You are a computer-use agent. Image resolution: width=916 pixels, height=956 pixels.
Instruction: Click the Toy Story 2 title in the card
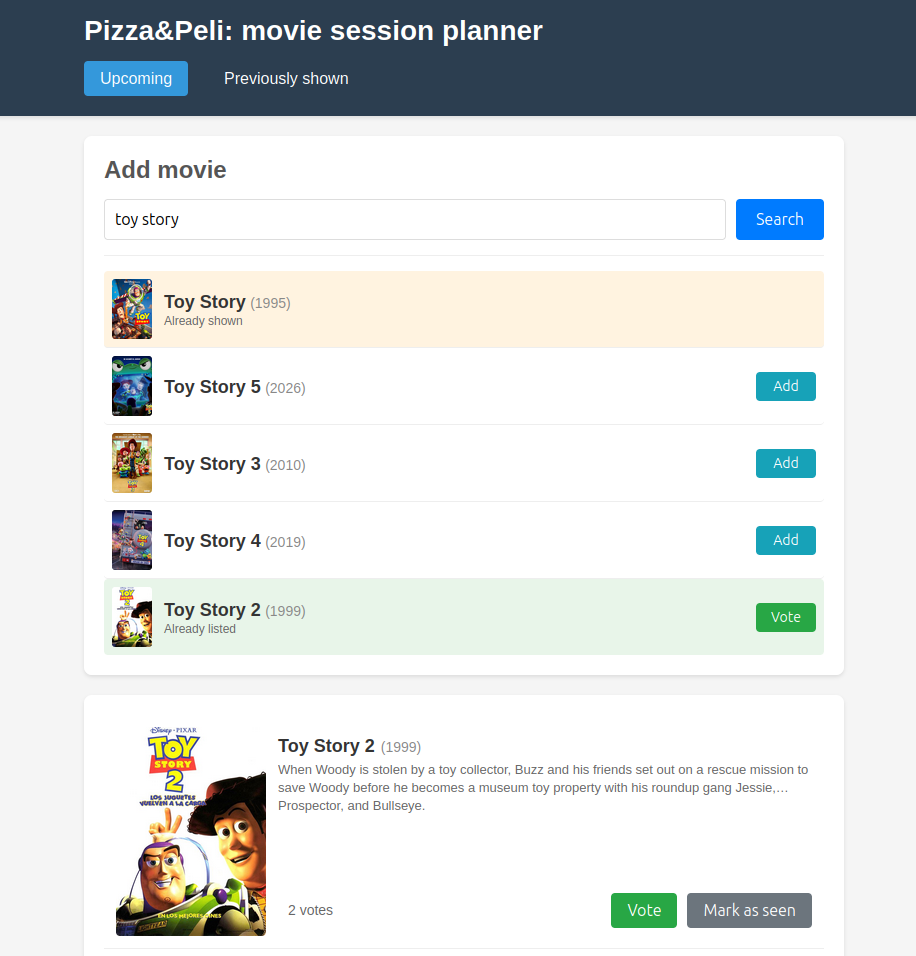tap(326, 745)
